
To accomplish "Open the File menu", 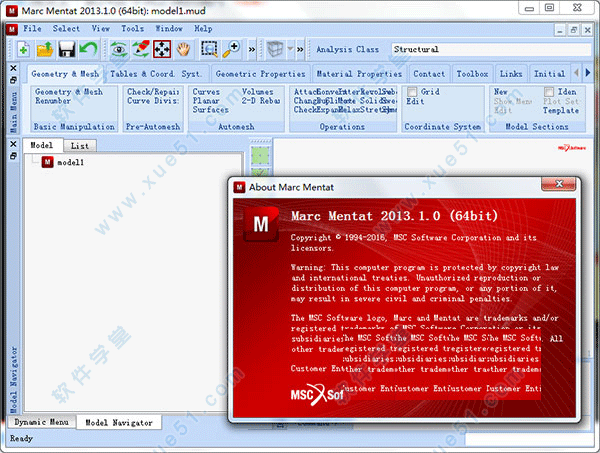I will point(33,29).
